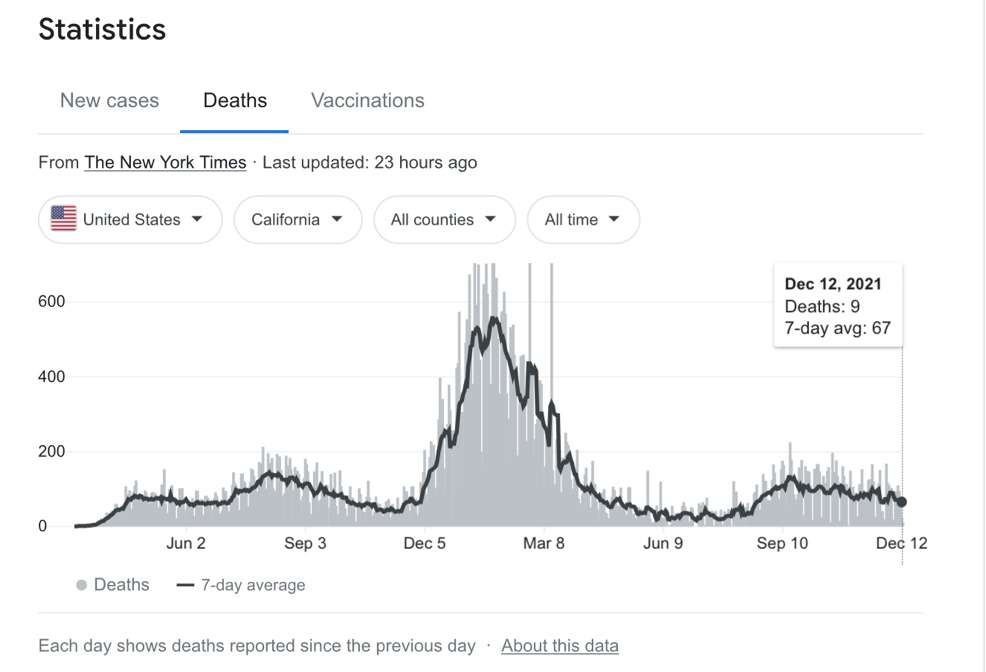Click the Dec 12 data point marker

click(901, 502)
